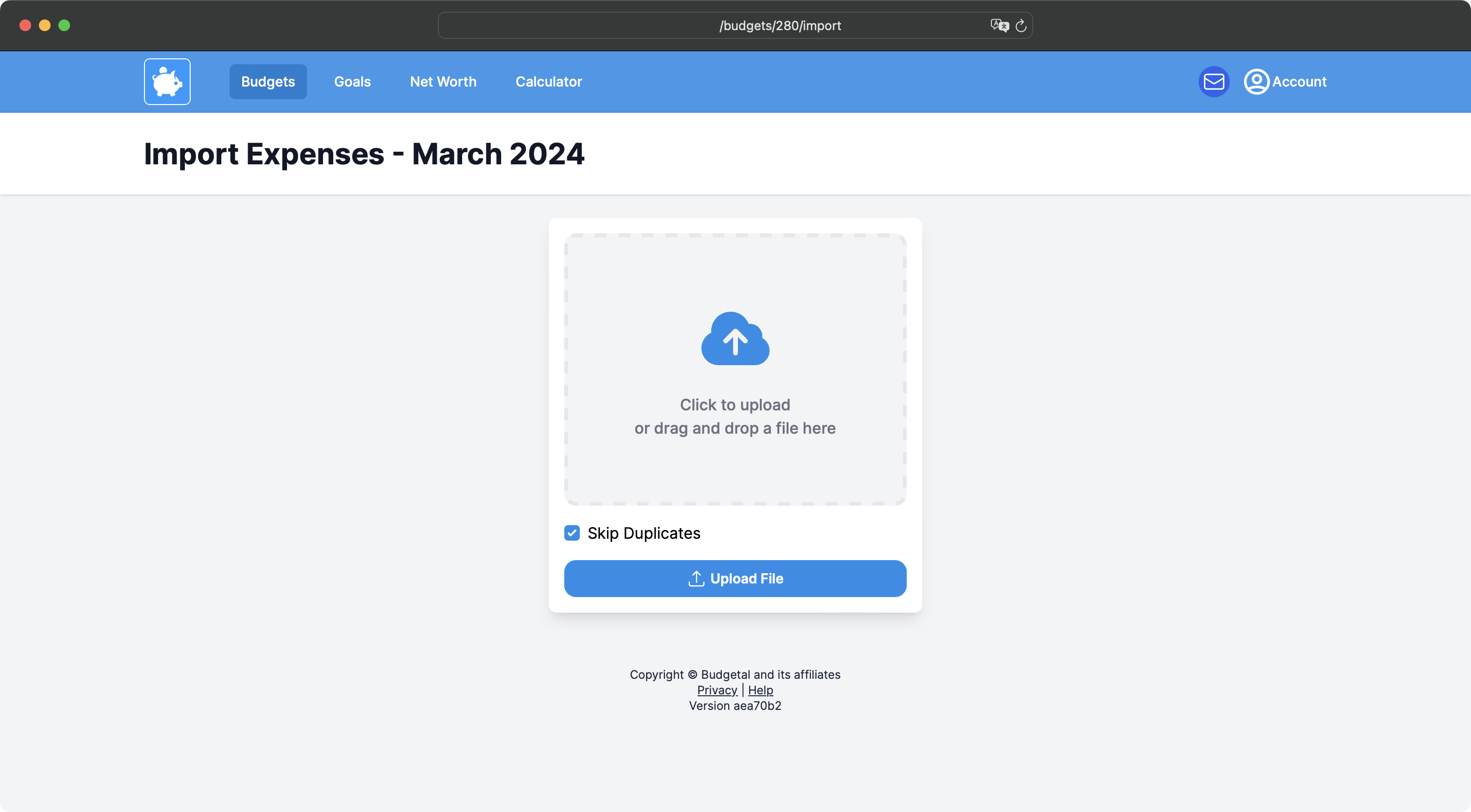
Task: Go to the Net Worth tab
Action: [x=443, y=82]
